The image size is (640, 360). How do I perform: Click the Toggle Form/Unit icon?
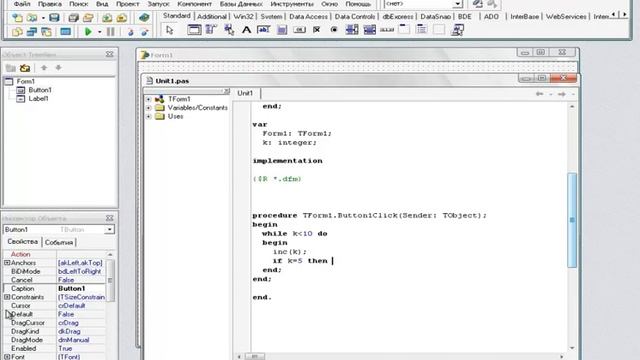coord(47,32)
